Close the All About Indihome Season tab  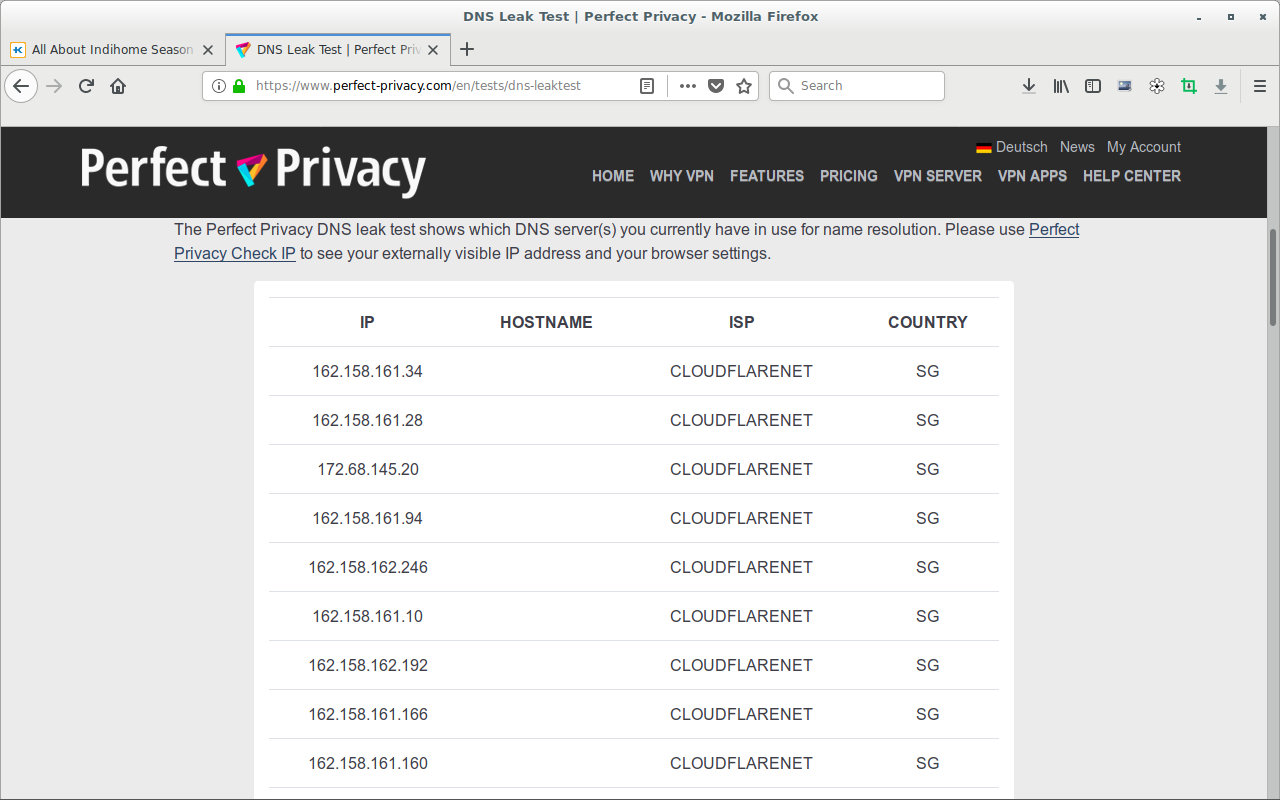click(x=210, y=49)
